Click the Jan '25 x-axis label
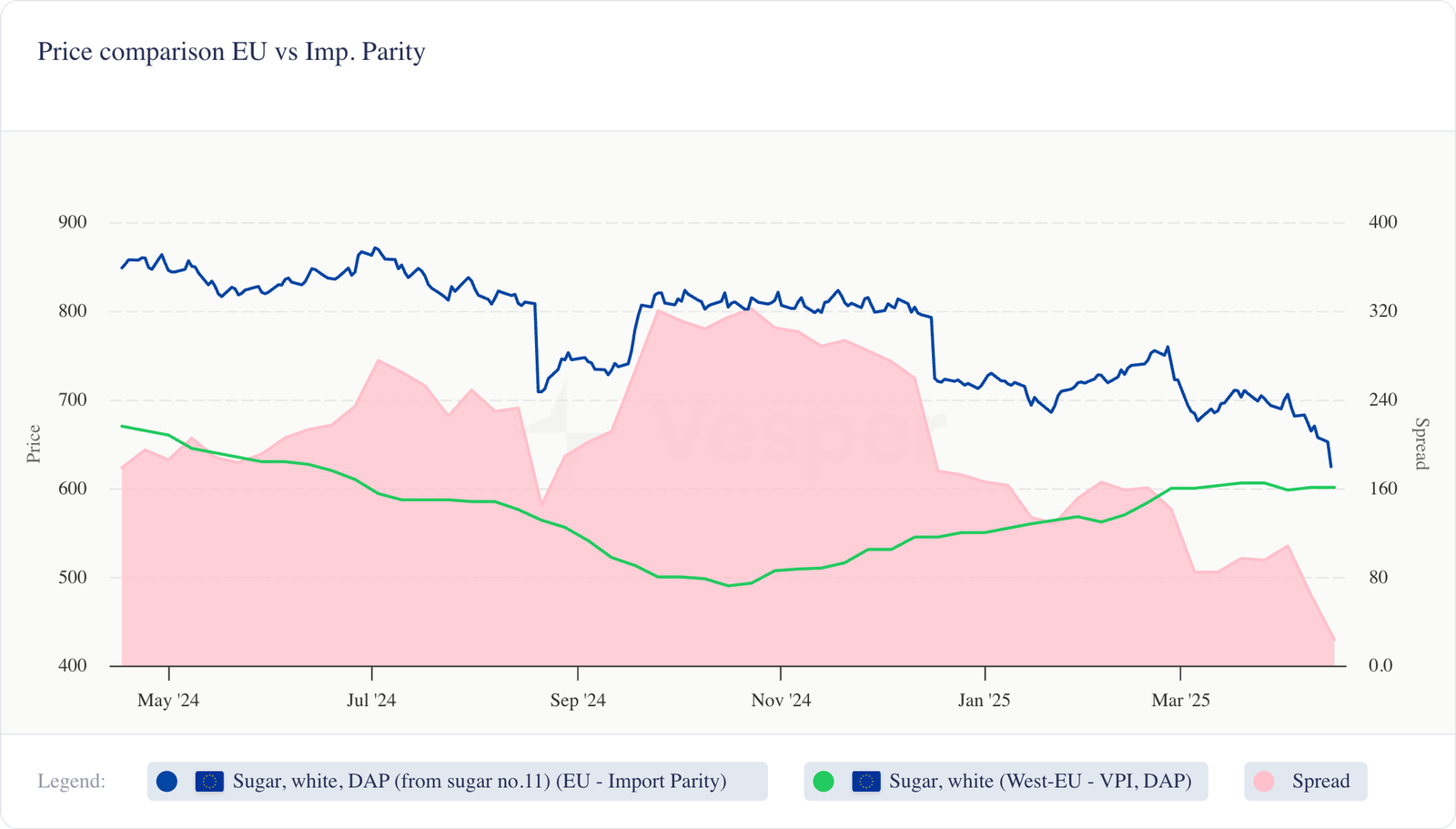Viewport: 1456px width, 829px height. click(x=985, y=701)
